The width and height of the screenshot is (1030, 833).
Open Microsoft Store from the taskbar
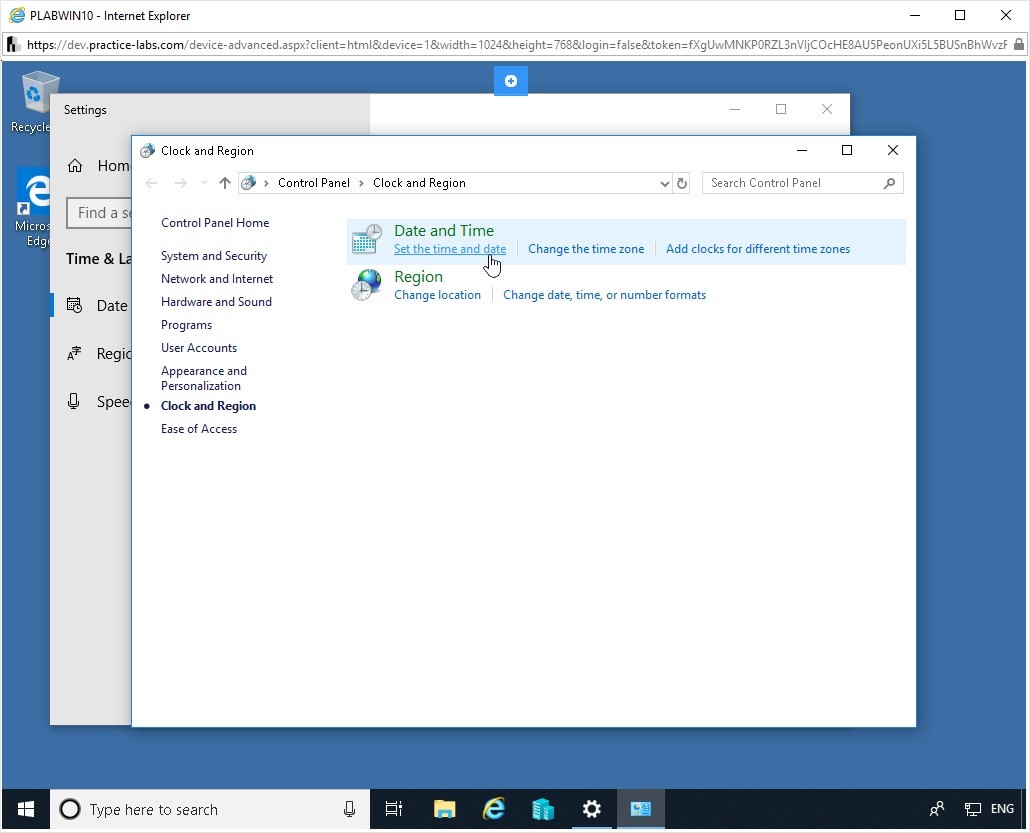(x=543, y=809)
